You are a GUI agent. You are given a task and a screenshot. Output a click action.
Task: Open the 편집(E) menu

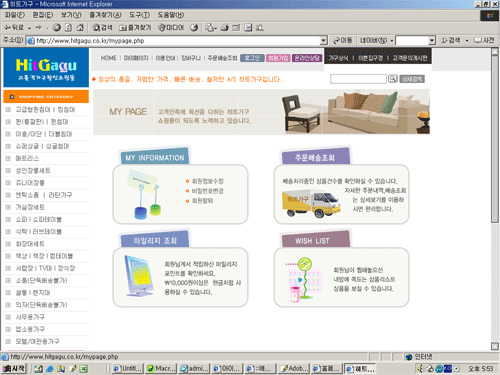43,15
